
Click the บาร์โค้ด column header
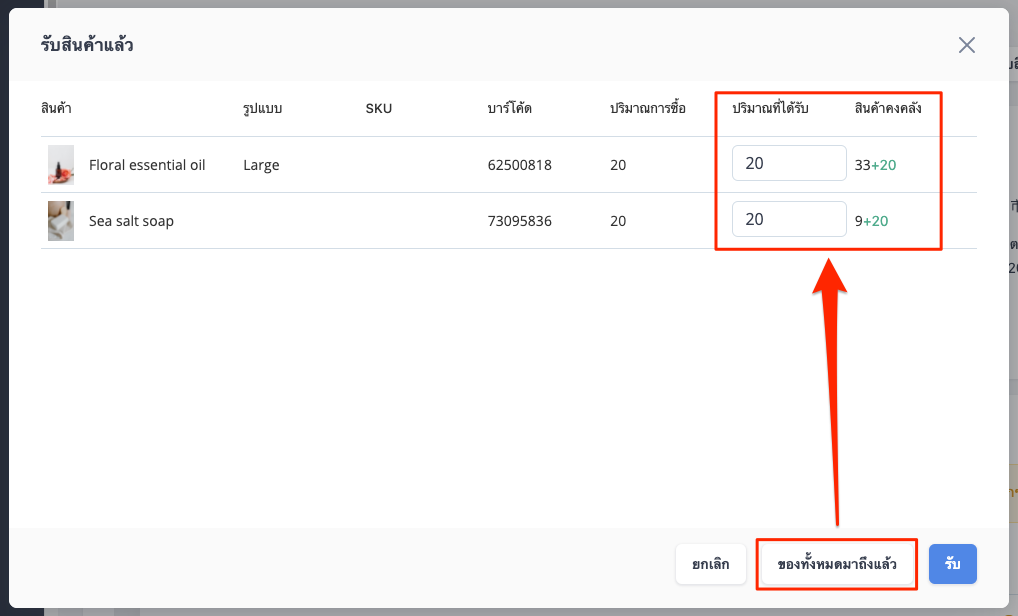tap(510, 108)
